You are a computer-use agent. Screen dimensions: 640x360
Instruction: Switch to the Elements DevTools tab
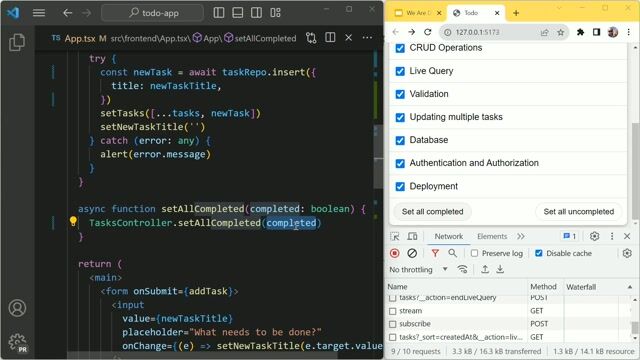[x=492, y=236]
